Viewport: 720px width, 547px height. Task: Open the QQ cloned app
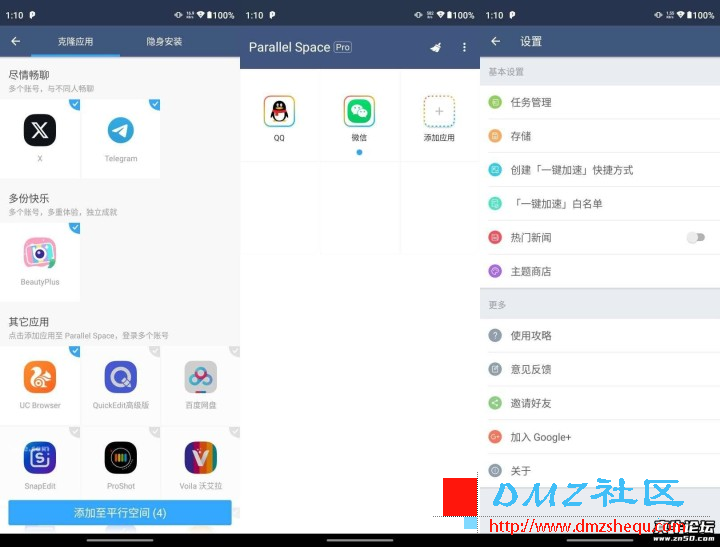pos(279,112)
